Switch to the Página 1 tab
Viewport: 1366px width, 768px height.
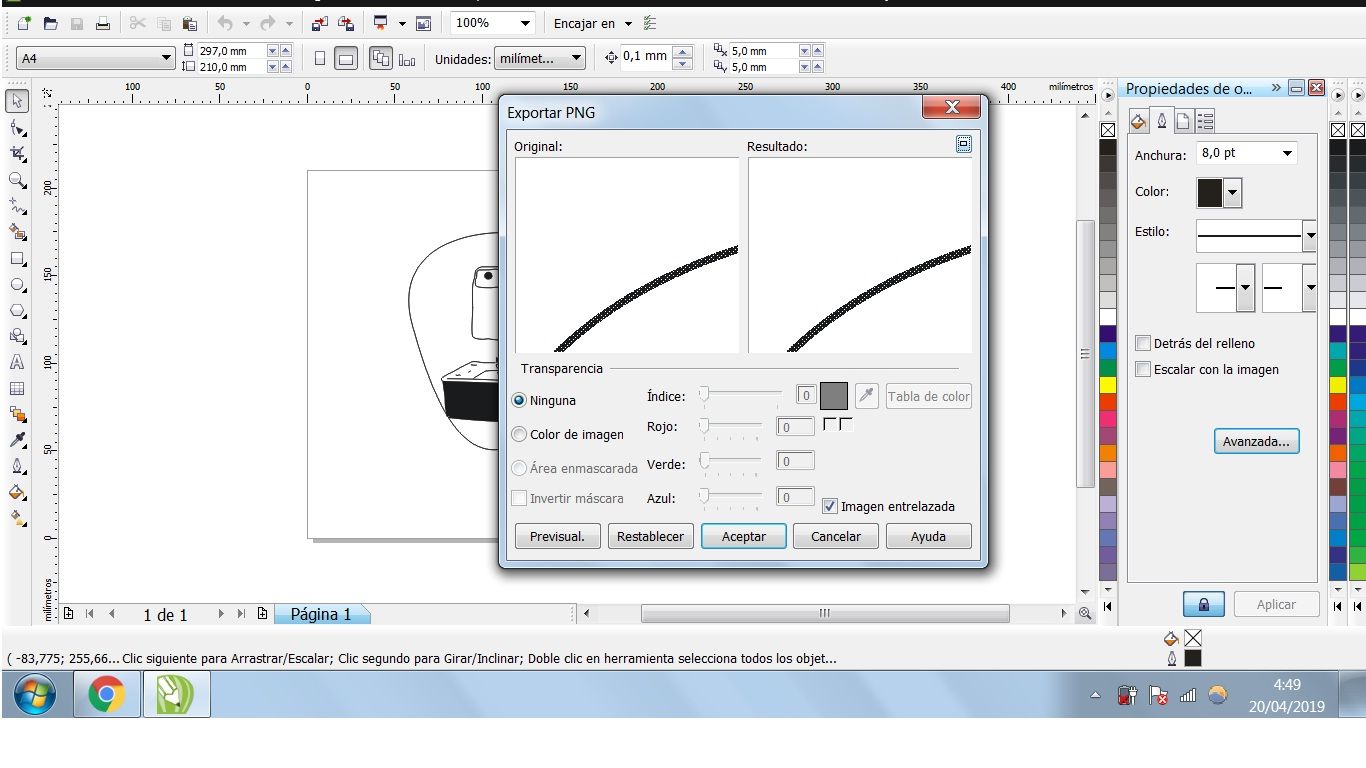tap(321, 614)
